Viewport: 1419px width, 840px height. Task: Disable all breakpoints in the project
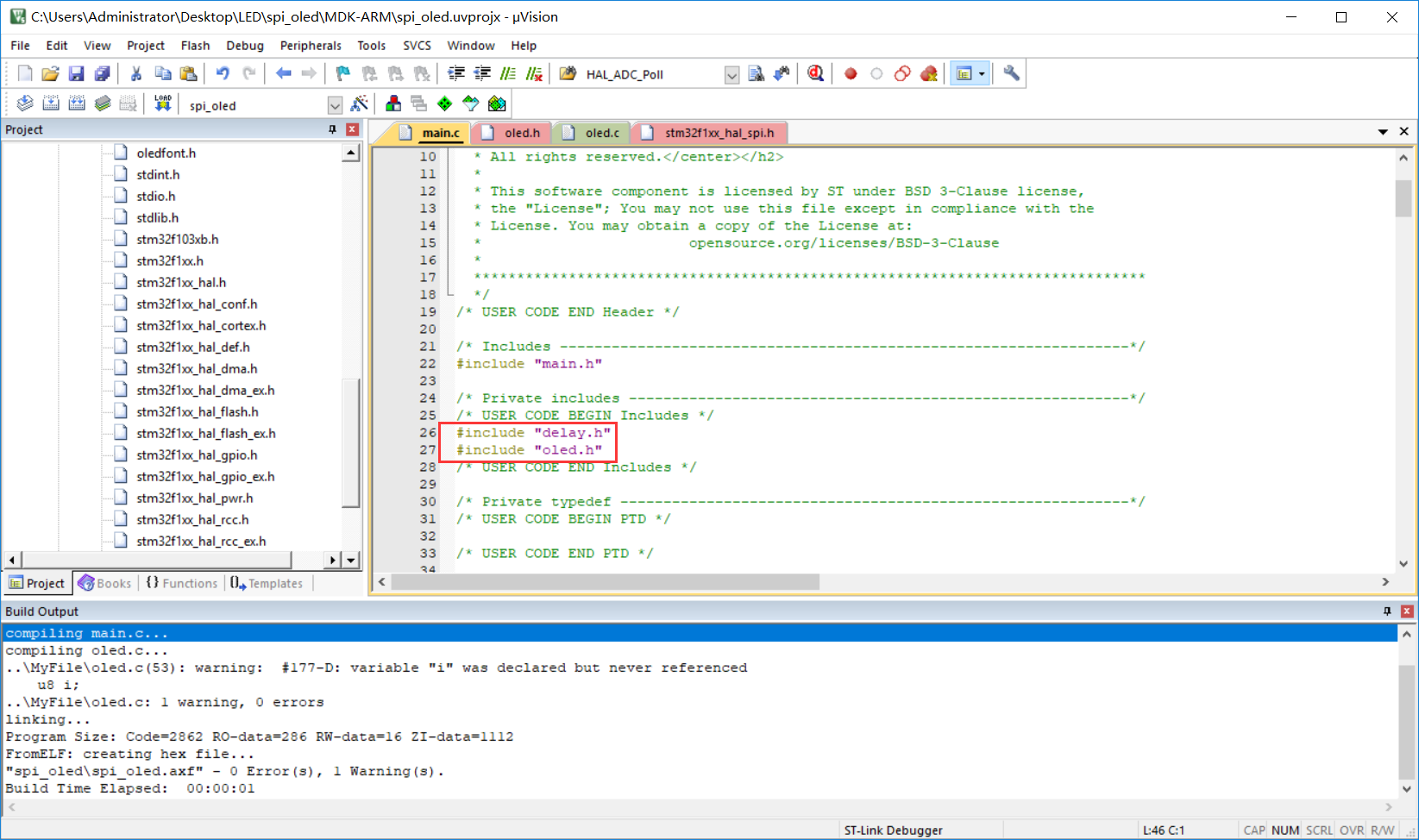[x=902, y=74]
